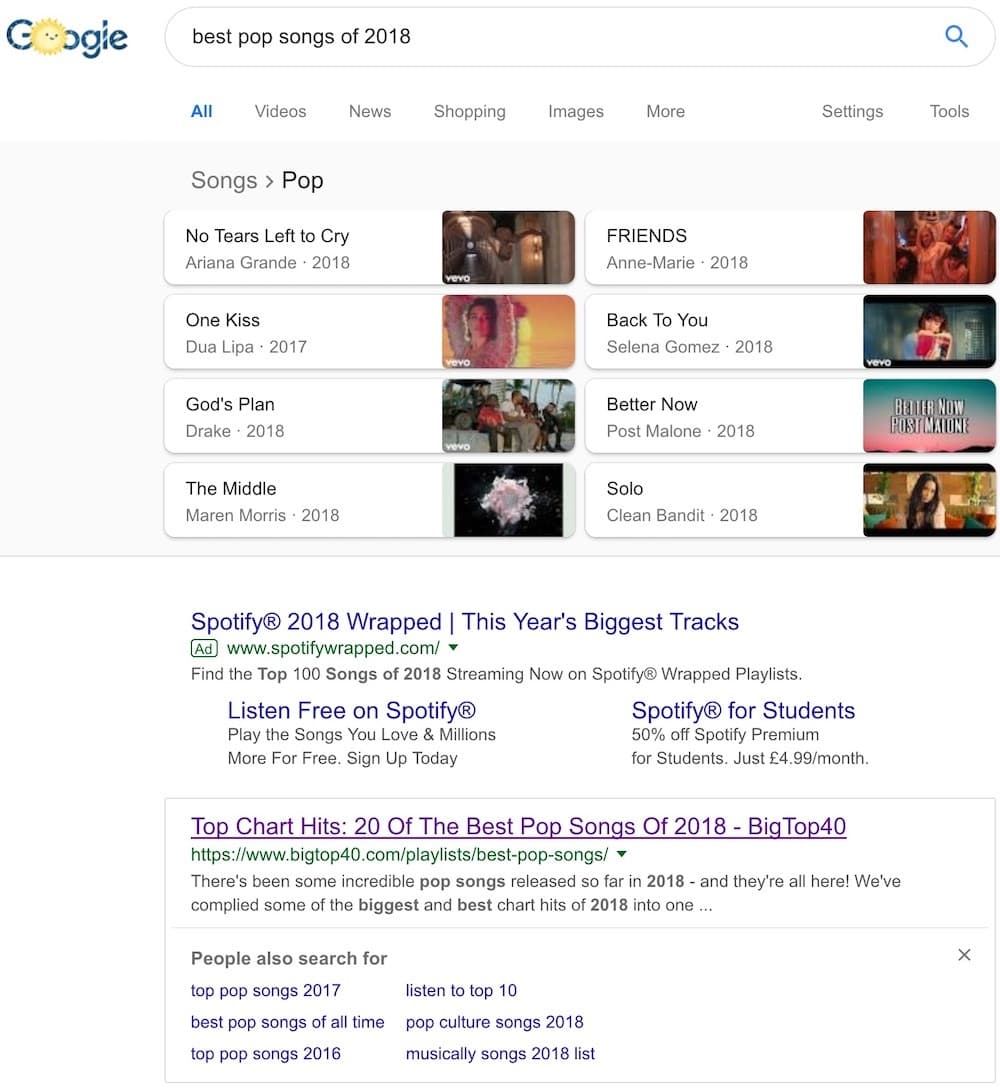Search best pop songs of all time

click(287, 1022)
